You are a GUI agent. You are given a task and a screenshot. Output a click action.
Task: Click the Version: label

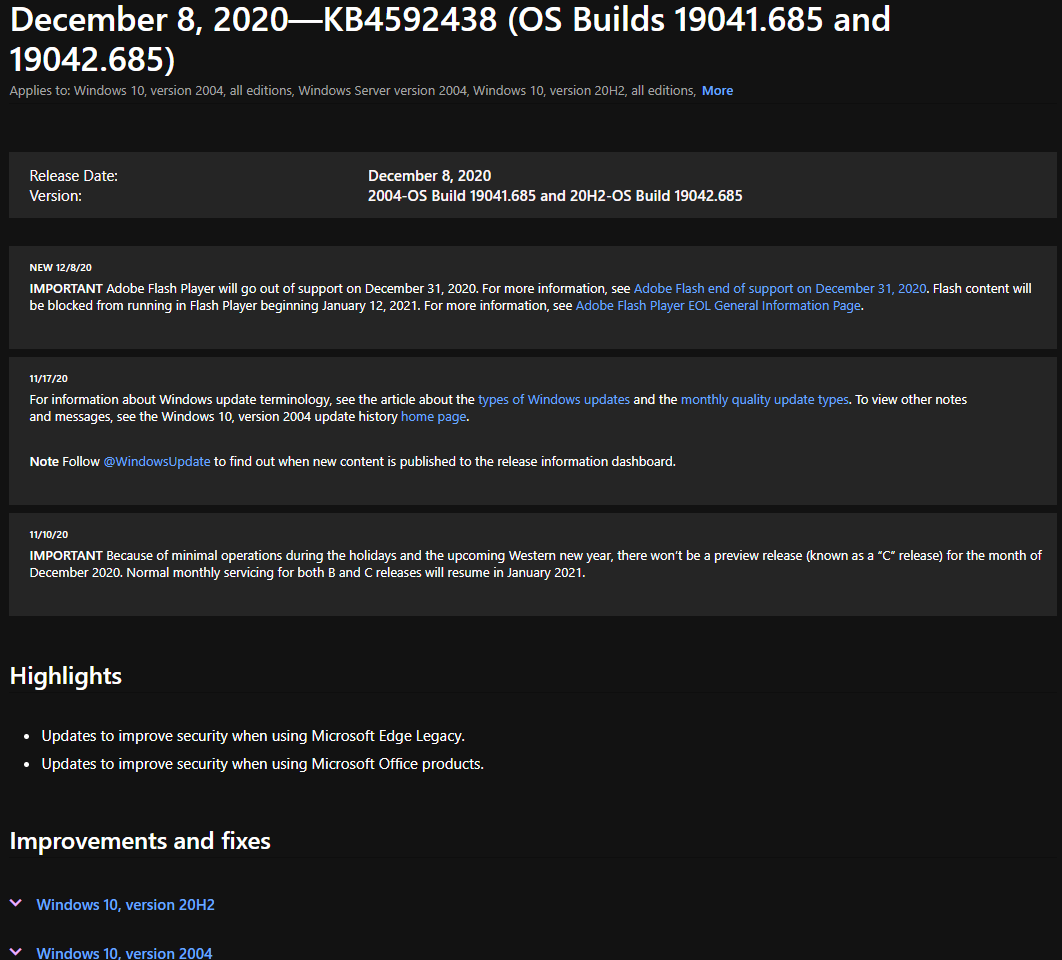pyautogui.click(x=56, y=196)
